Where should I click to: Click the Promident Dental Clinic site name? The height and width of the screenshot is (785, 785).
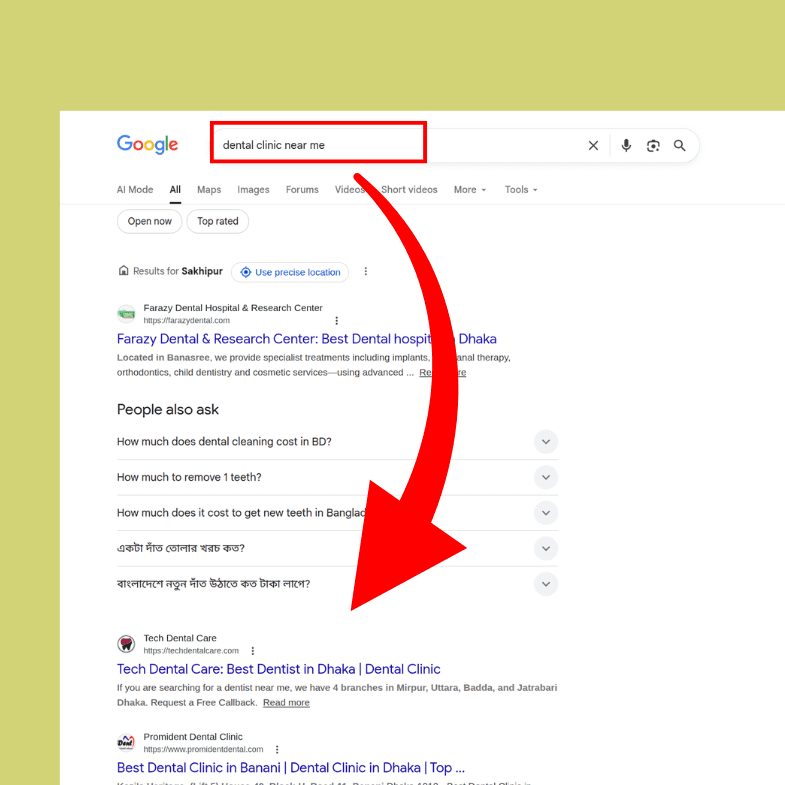click(193, 737)
